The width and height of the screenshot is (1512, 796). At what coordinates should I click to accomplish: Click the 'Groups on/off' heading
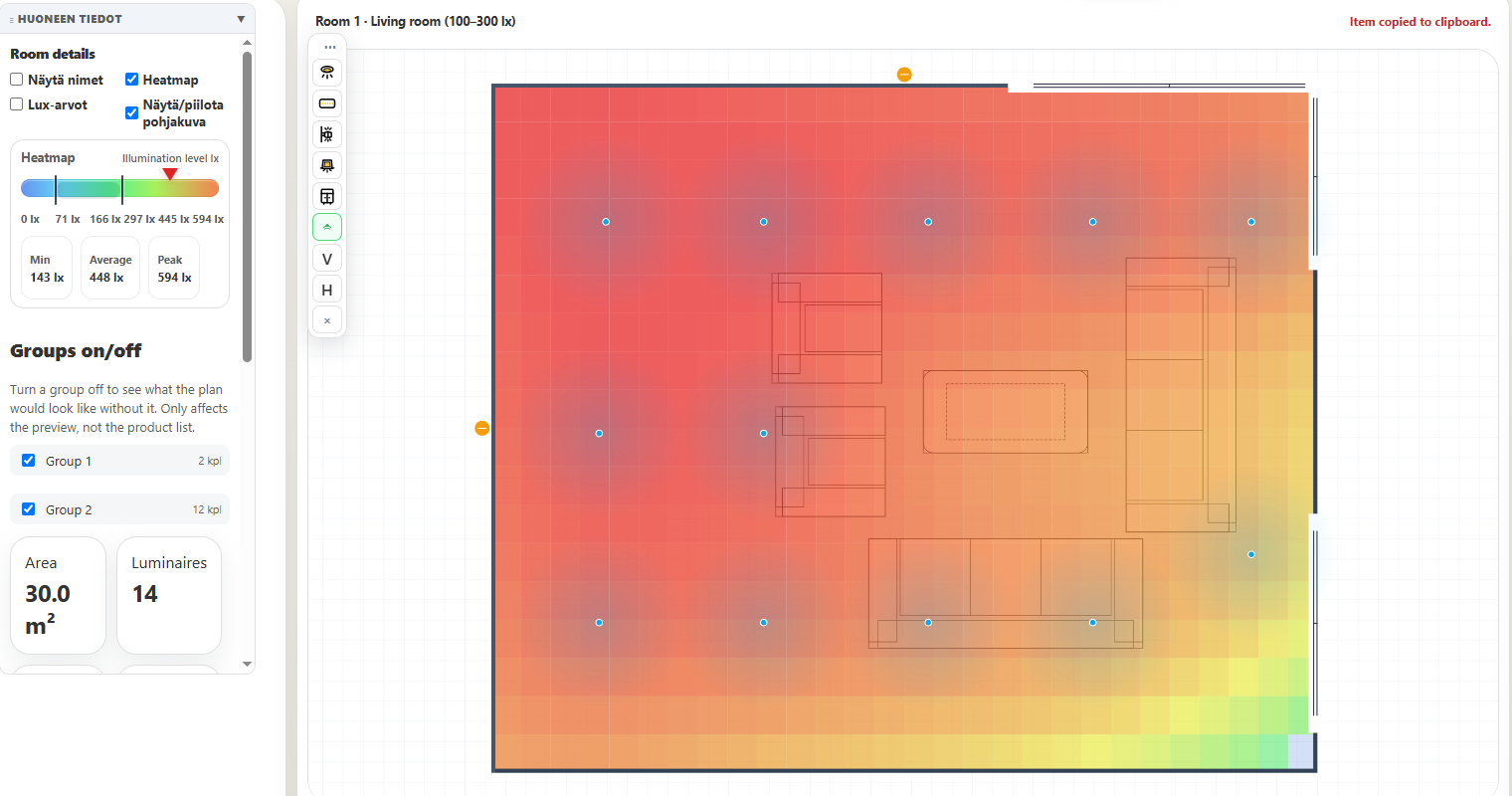(x=76, y=350)
